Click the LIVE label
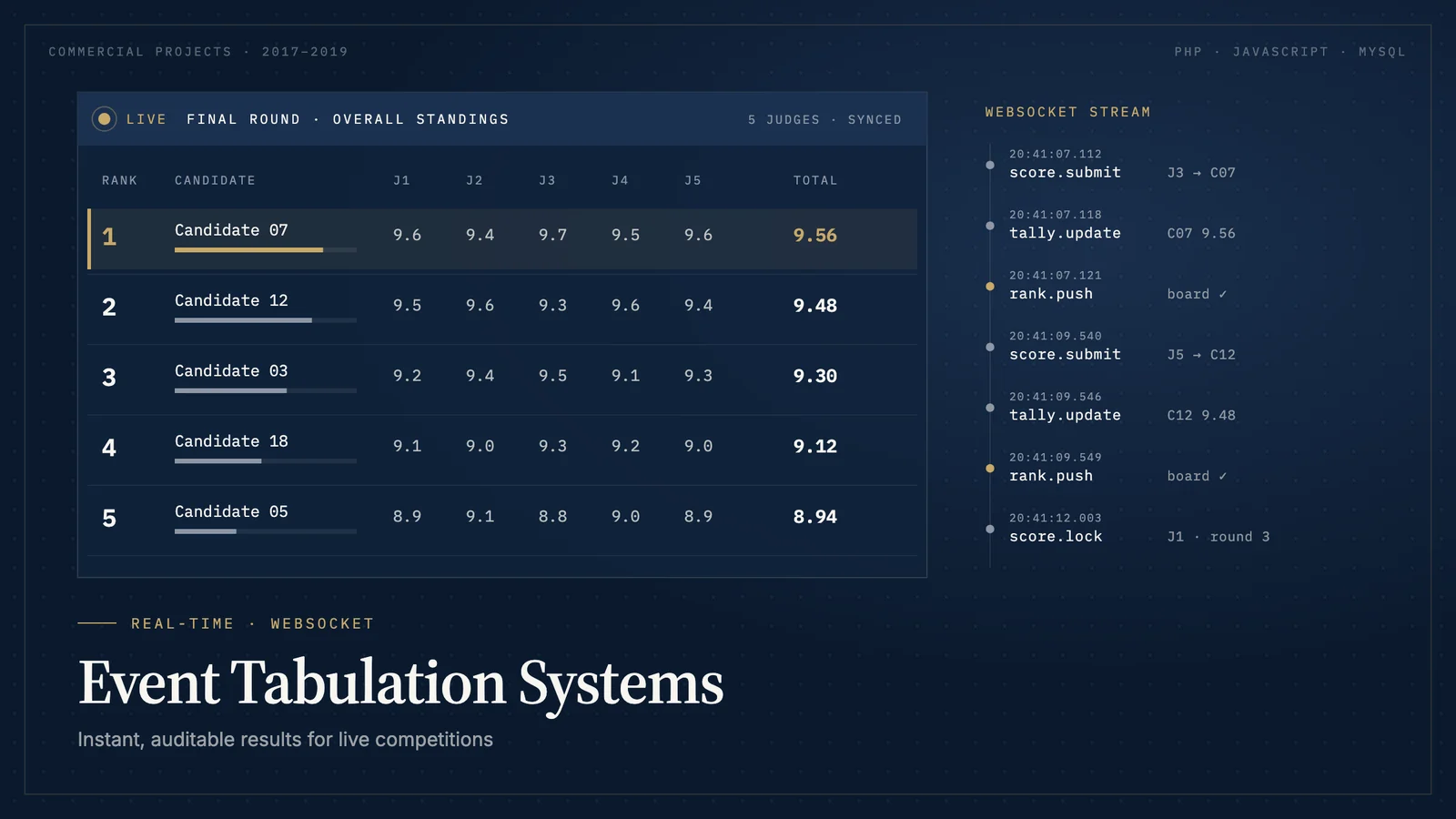This screenshot has width=1456, height=819. click(x=147, y=119)
